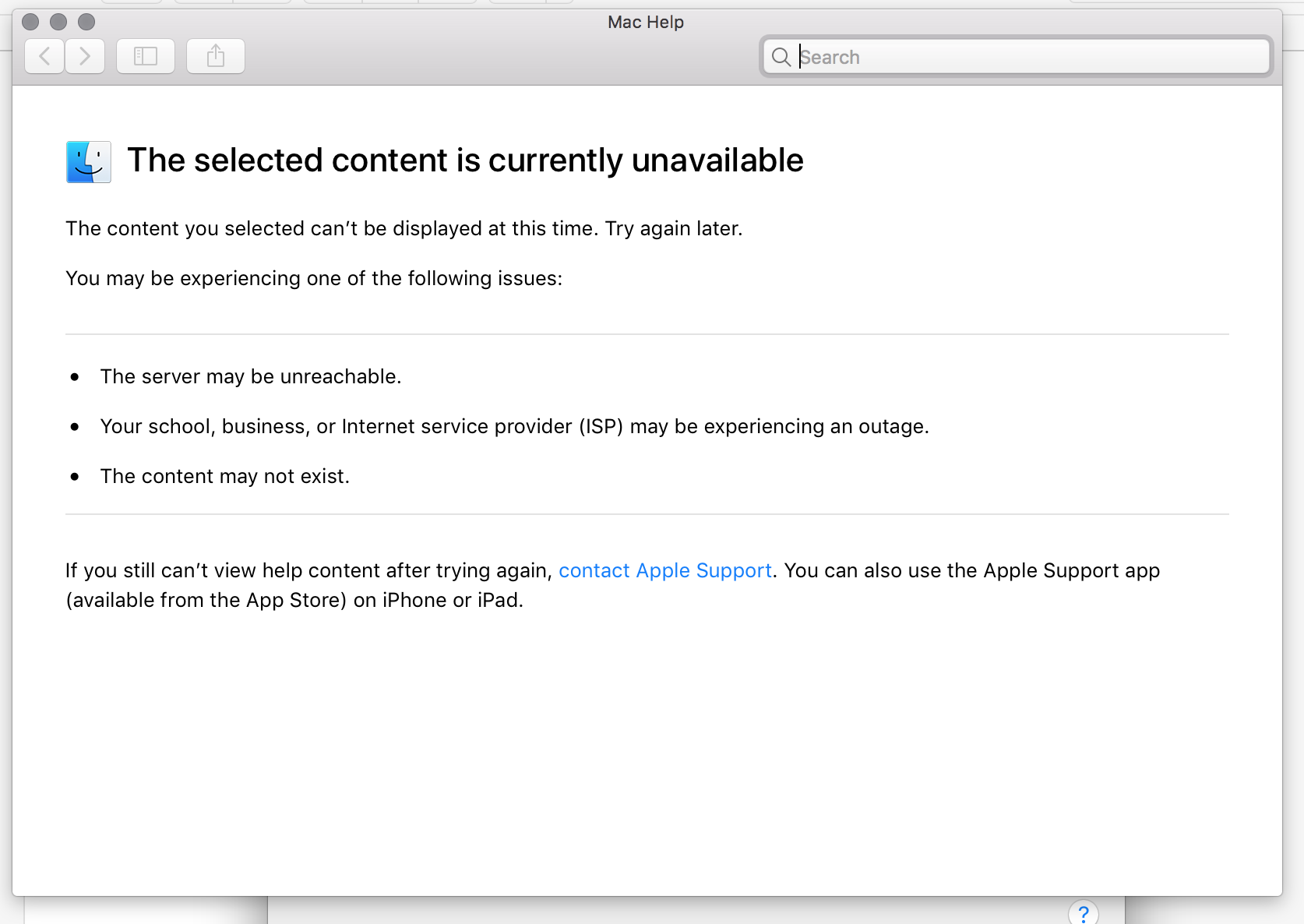Click 'You may be experiencing' sentence

(314, 278)
